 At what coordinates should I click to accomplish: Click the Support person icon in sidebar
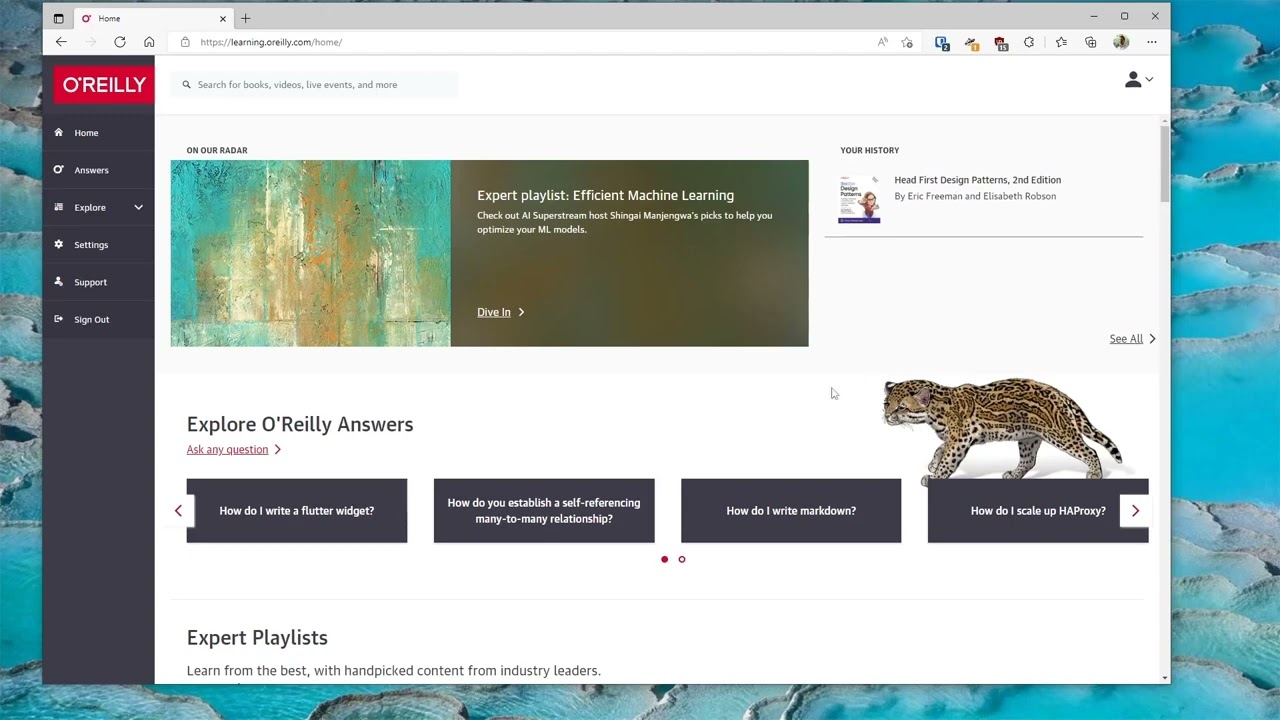tap(58, 281)
